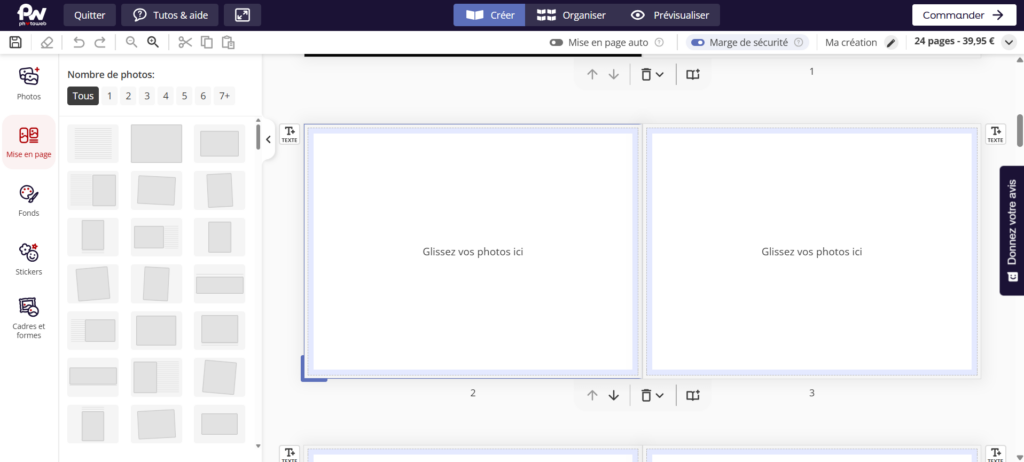Viewport: 1024px width, 462px height.
Task: Click the eraser icon in toolbar
Action: click(x=46, y=42)
